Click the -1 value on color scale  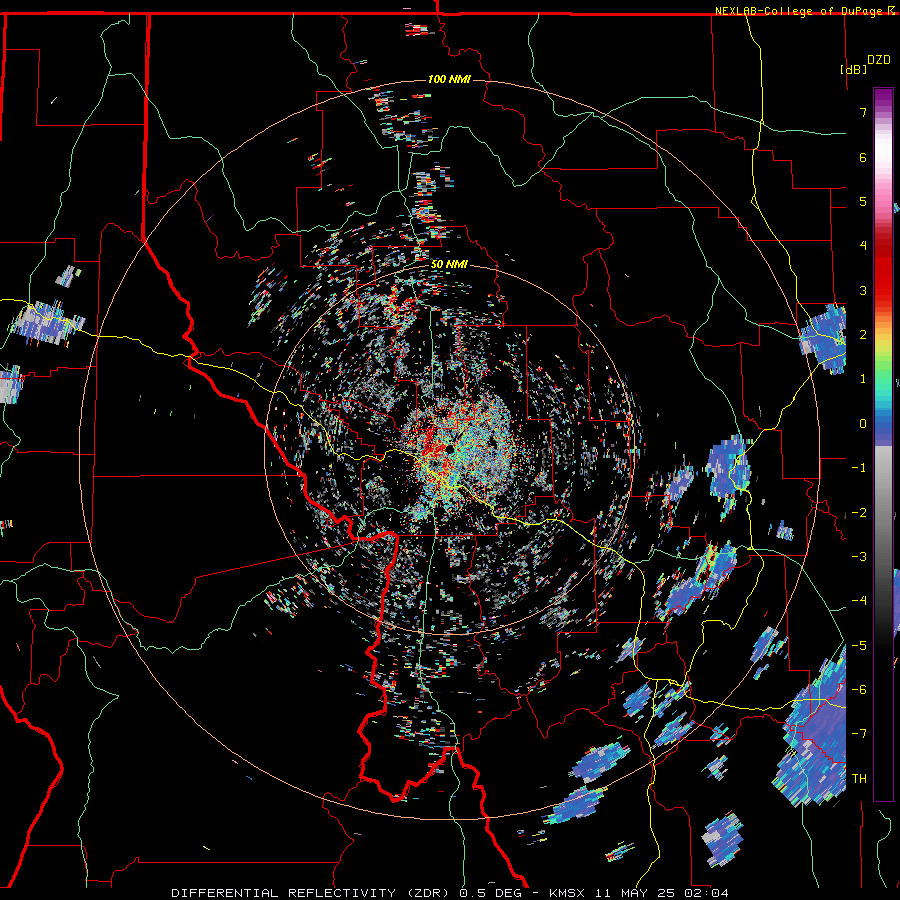pyautogui.click(x=859, y=468)
